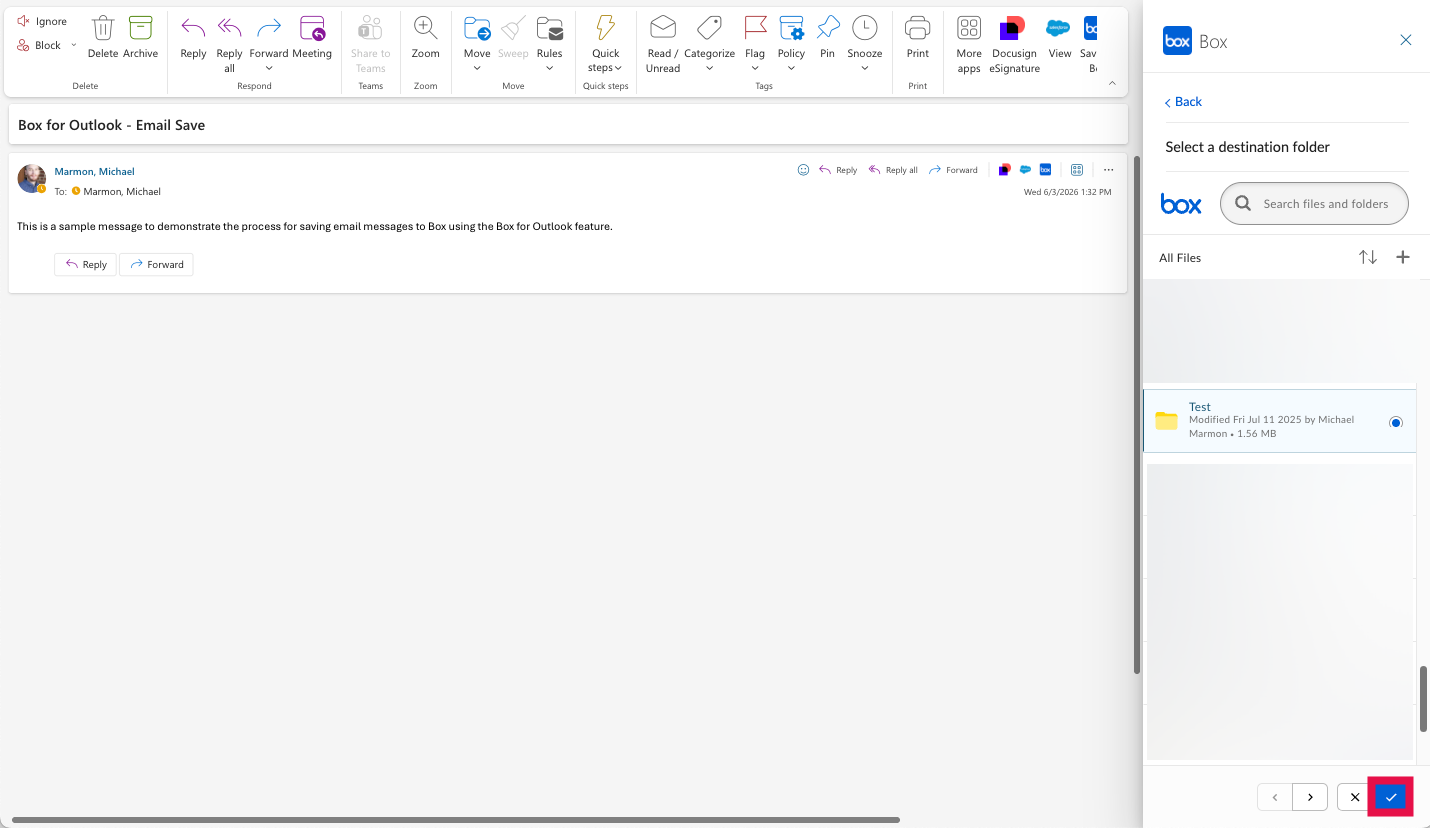Click the Snooze clock icon
The image size is (1430, 828).
[x=864, y=28]
